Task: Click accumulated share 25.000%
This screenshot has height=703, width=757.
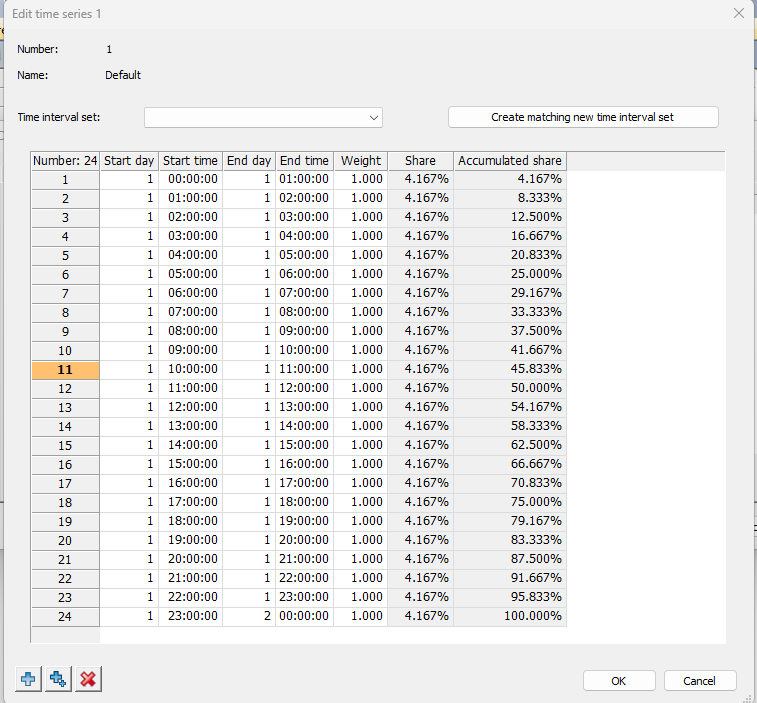Action: click(x=510, y=274)
